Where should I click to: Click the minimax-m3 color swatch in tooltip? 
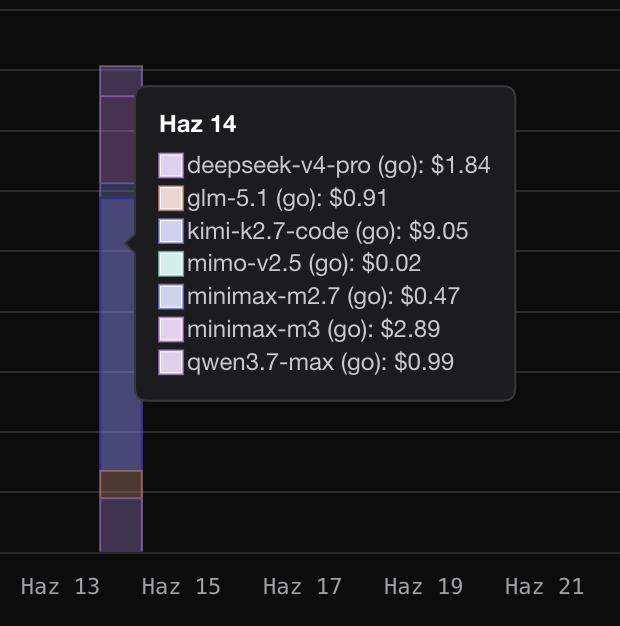171,329
